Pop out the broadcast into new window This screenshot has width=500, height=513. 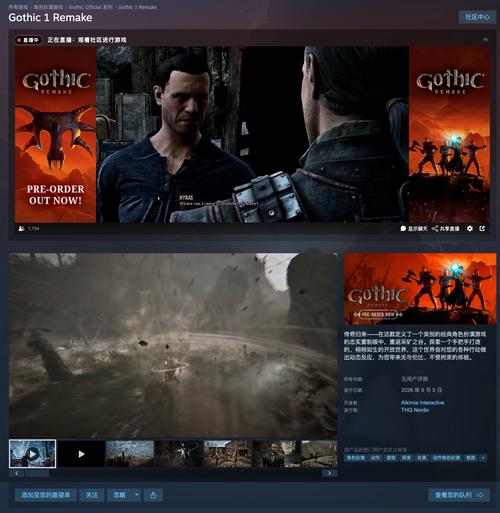click(x=482, y=229)
